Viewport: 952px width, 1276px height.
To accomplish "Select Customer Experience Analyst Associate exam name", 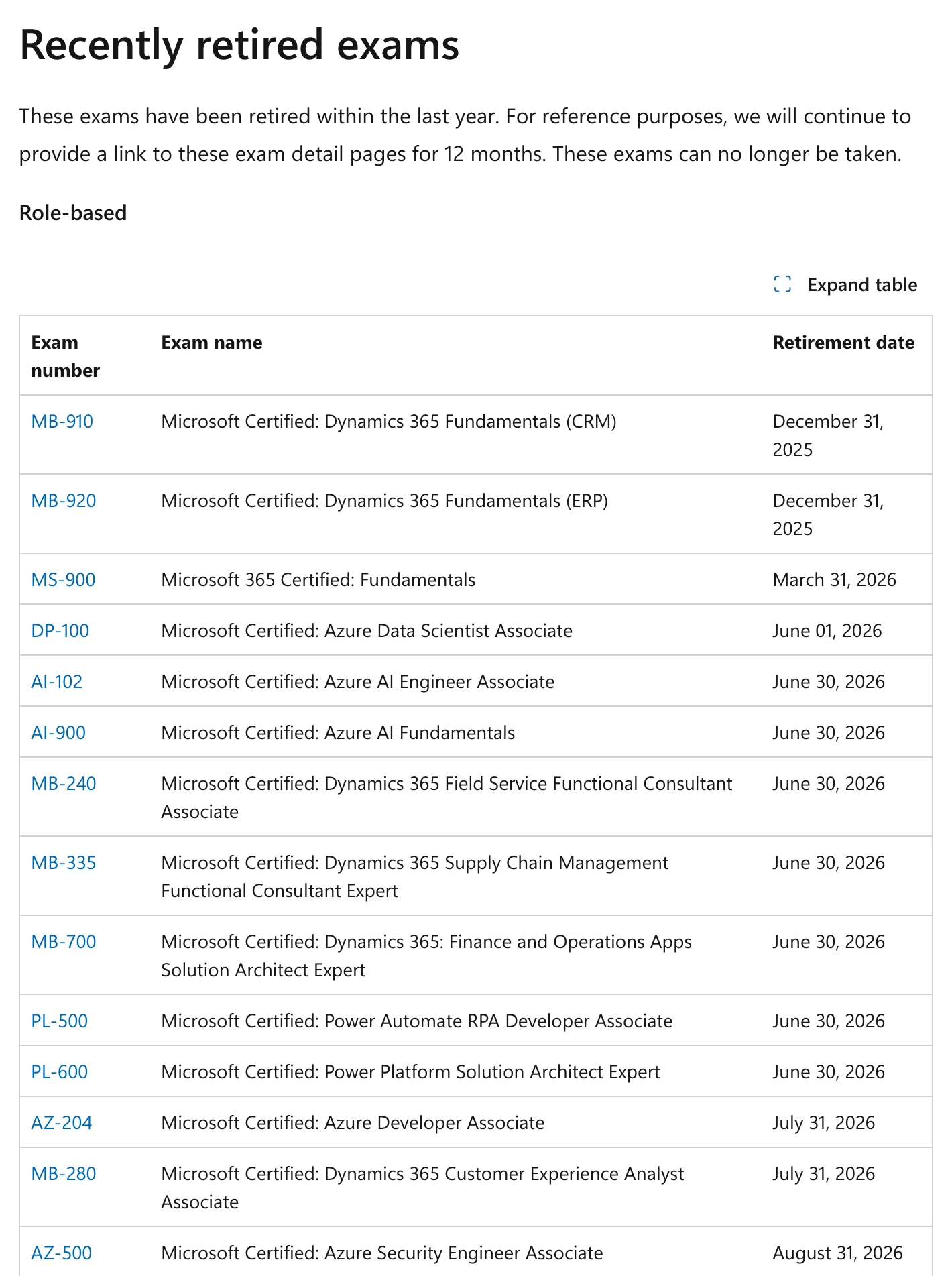I will tap(423, 1188).
